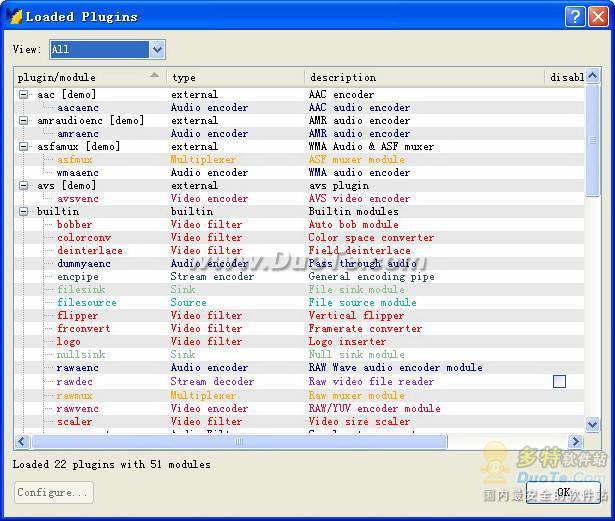Click the vertical scrollbar thumb

(593, 140)
